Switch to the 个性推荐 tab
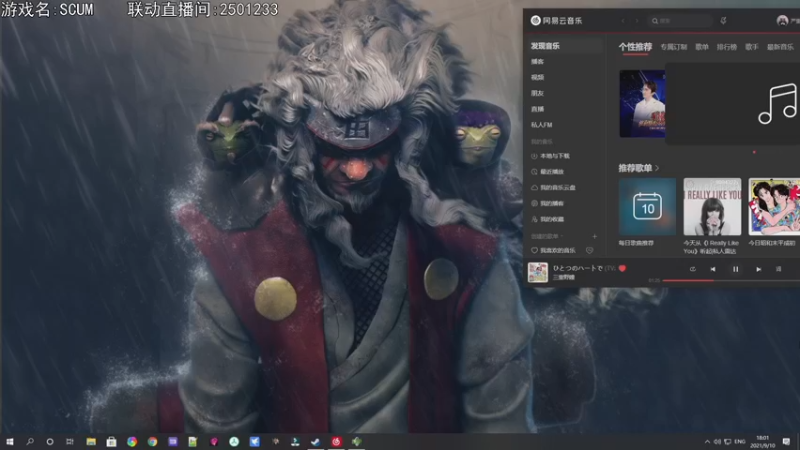The height and width of the screenshot is (450, 800). click(x=635, y=47)
